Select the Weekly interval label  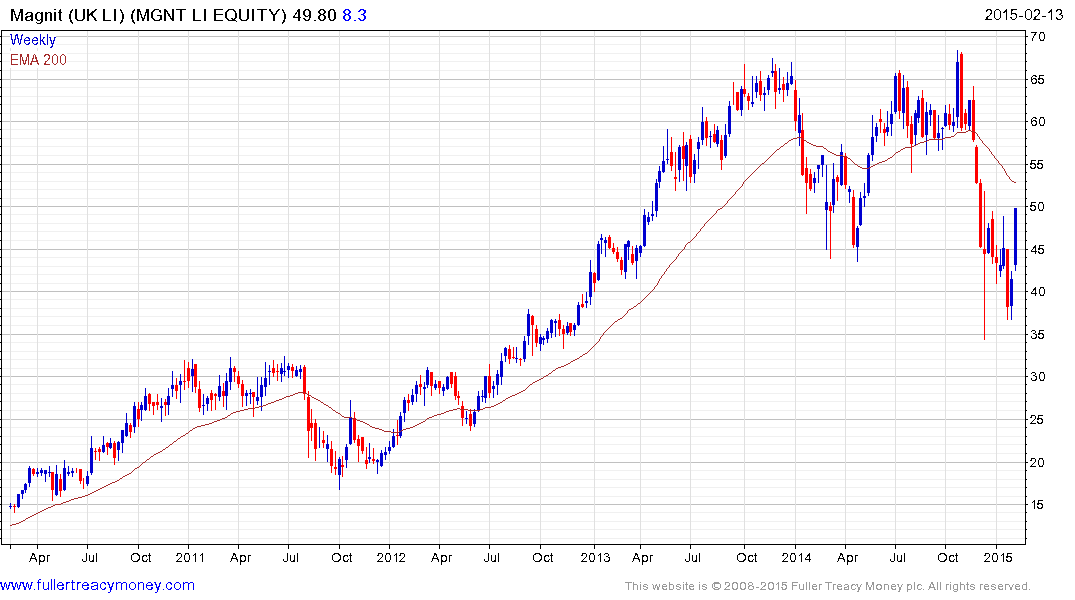[x=33, y=40]
